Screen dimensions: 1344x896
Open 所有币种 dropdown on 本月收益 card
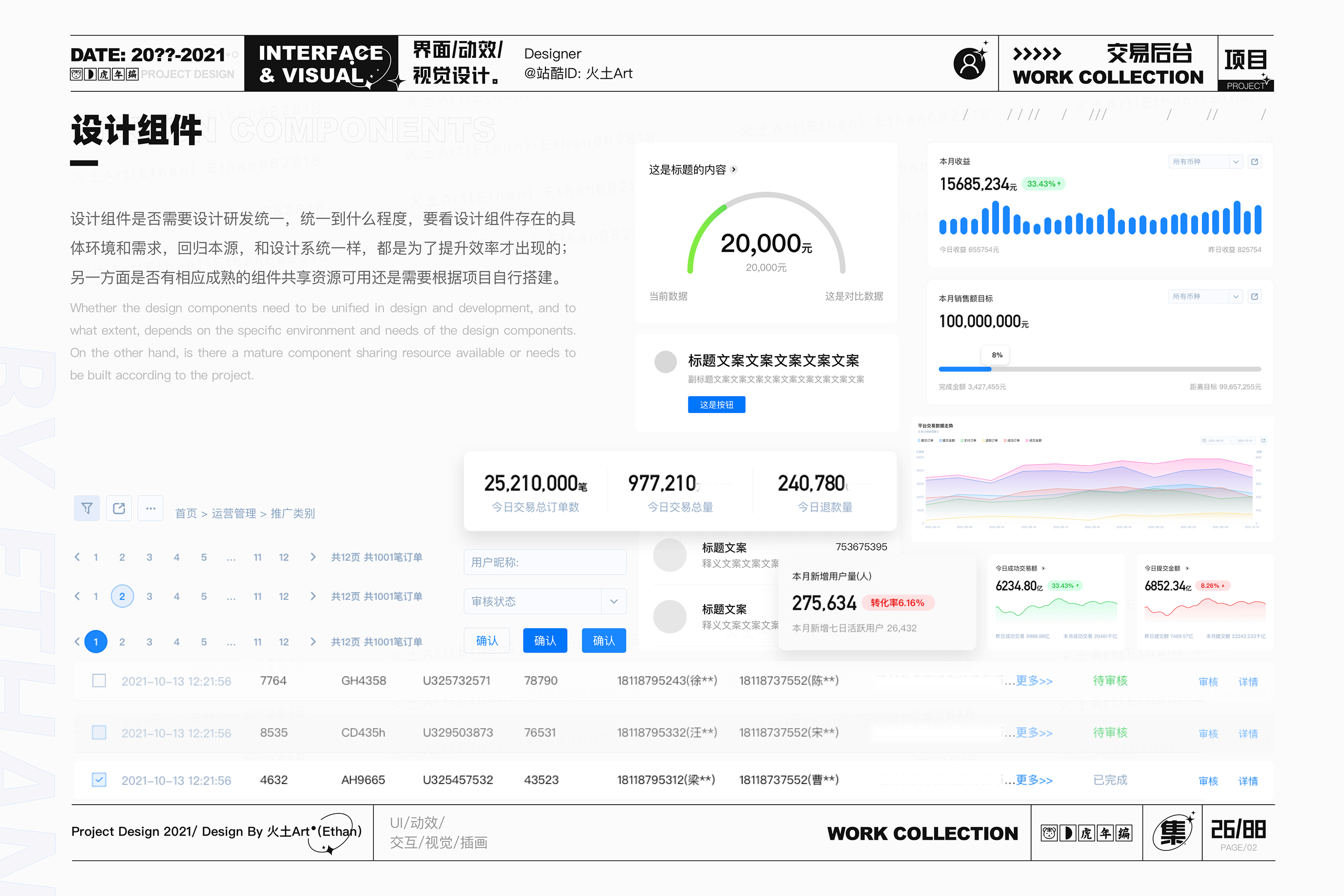coord(1206,162)
